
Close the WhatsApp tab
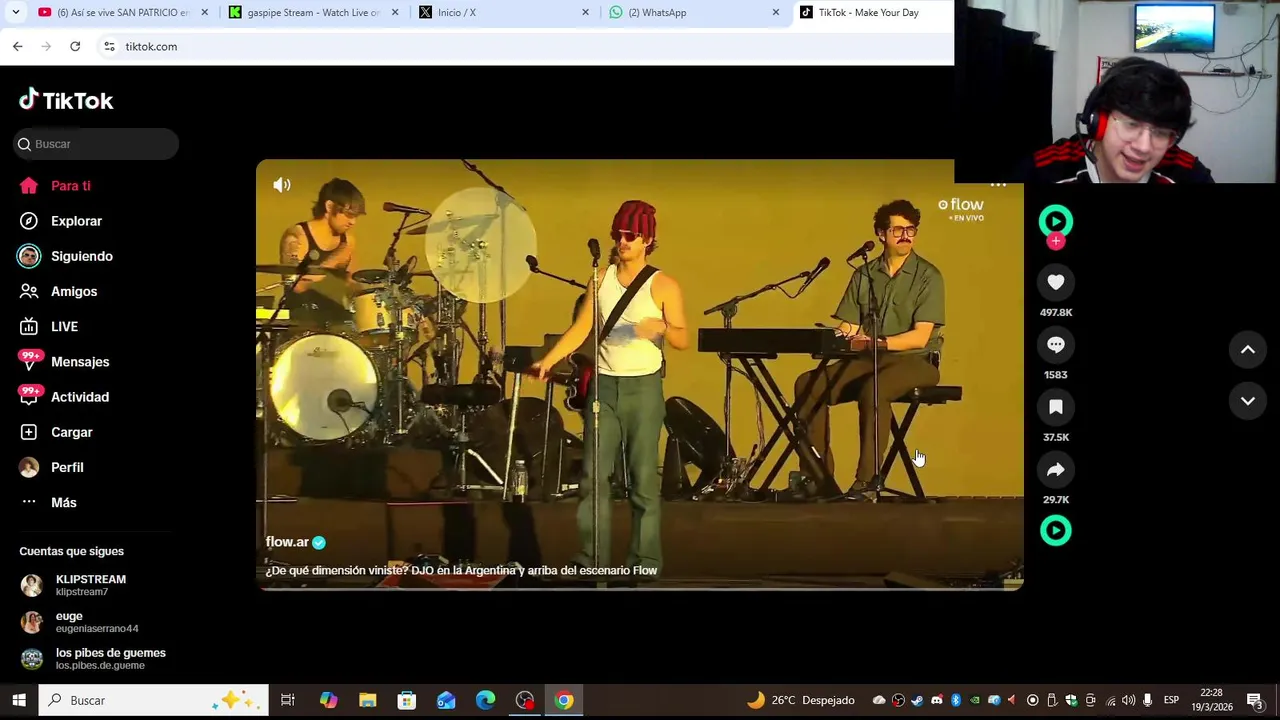[x=776, y=12]
